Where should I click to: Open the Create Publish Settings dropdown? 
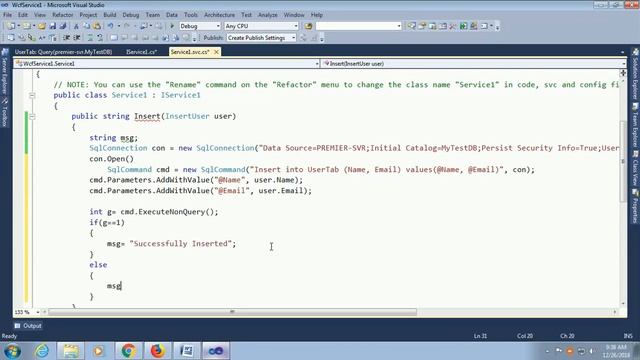[293, 38]
